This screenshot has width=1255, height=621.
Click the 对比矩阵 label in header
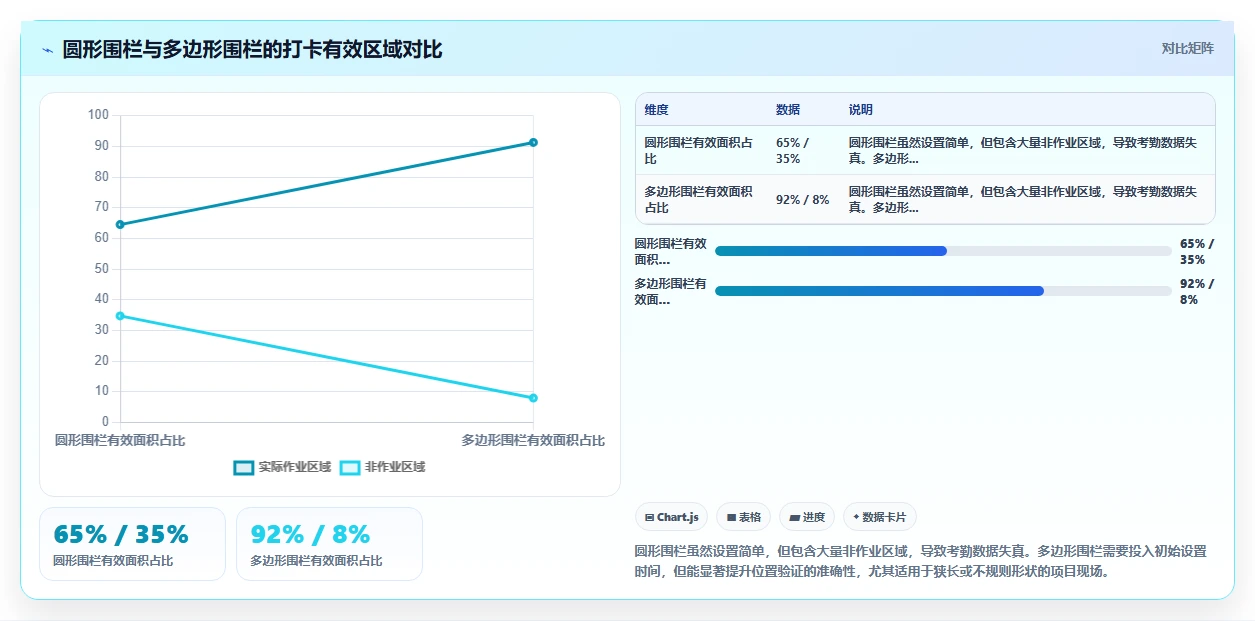pos(1188,48)
